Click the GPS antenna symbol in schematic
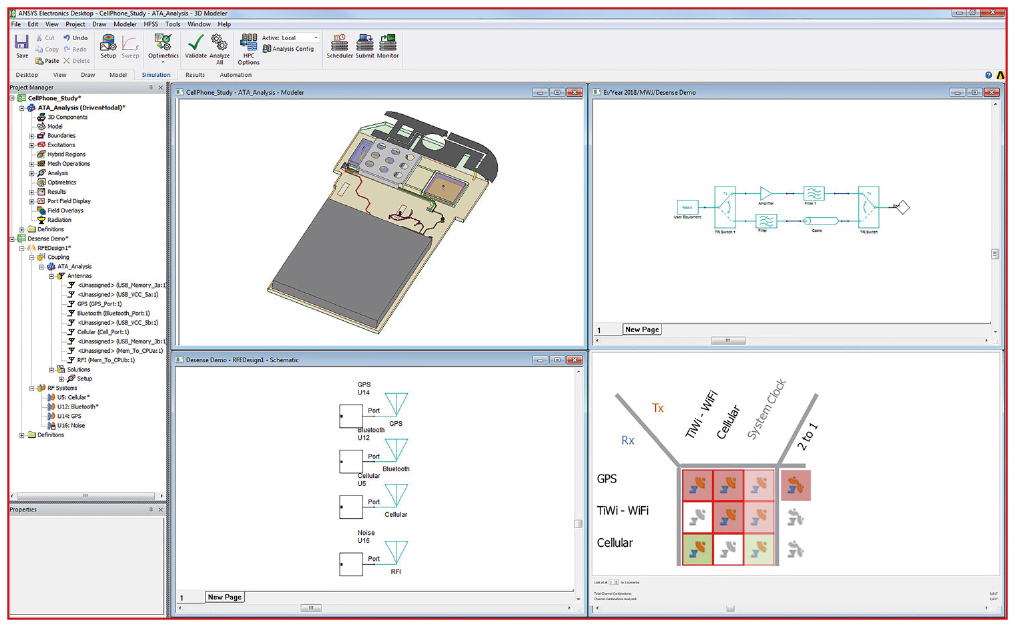1015x627 pixels. click(x=396, y=404)
